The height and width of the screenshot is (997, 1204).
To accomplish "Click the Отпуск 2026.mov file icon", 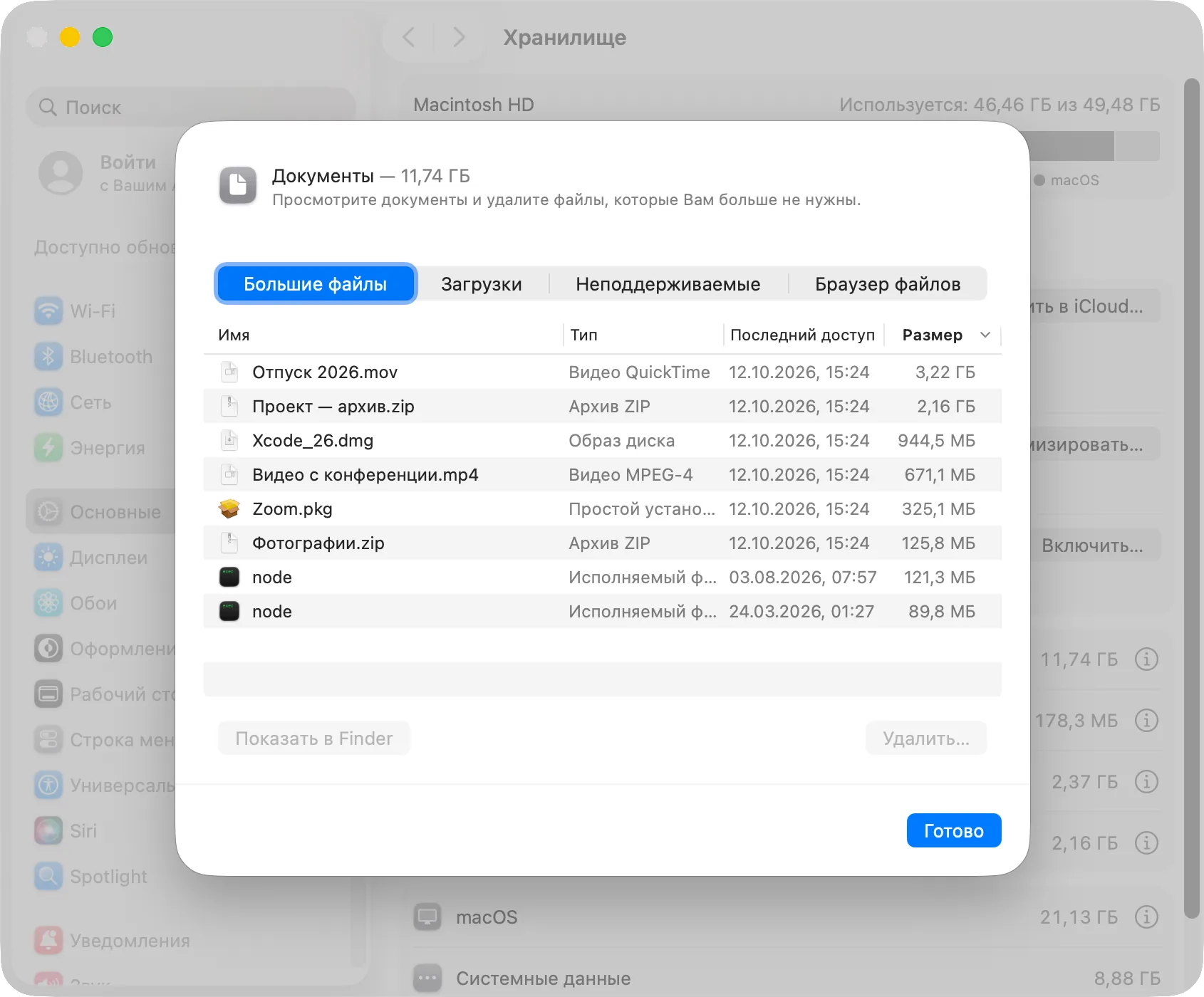I will pos(229,372).
